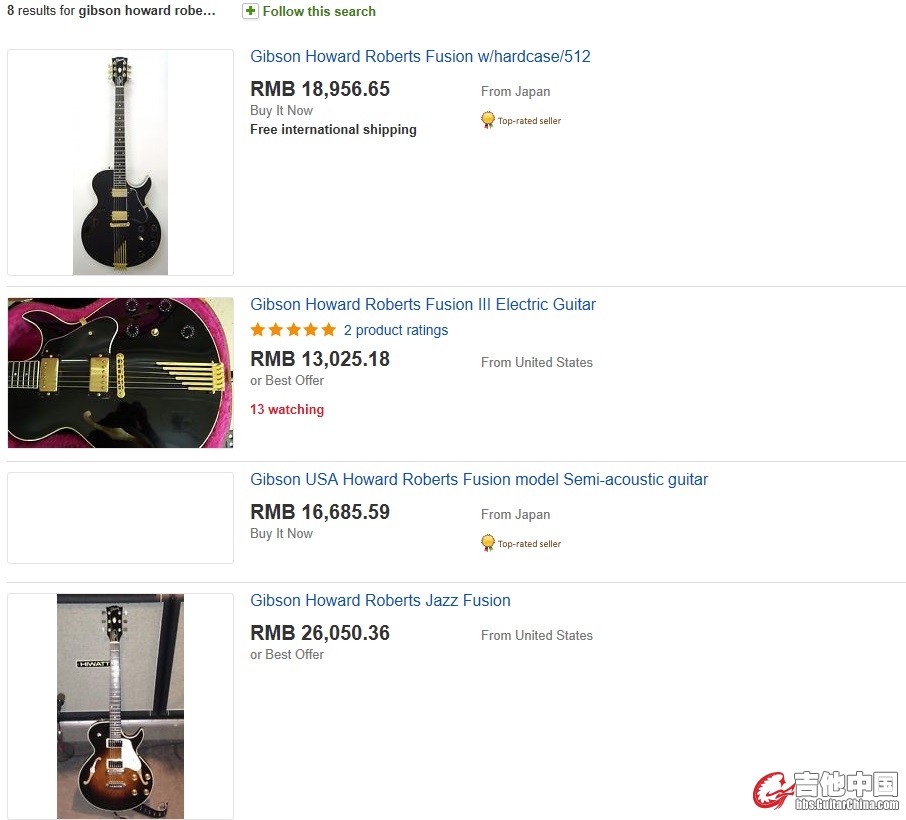This screenshot has width=906, height=820.
Task: Click the RMB 18,956.65 price
Action: tap(320, 89)
